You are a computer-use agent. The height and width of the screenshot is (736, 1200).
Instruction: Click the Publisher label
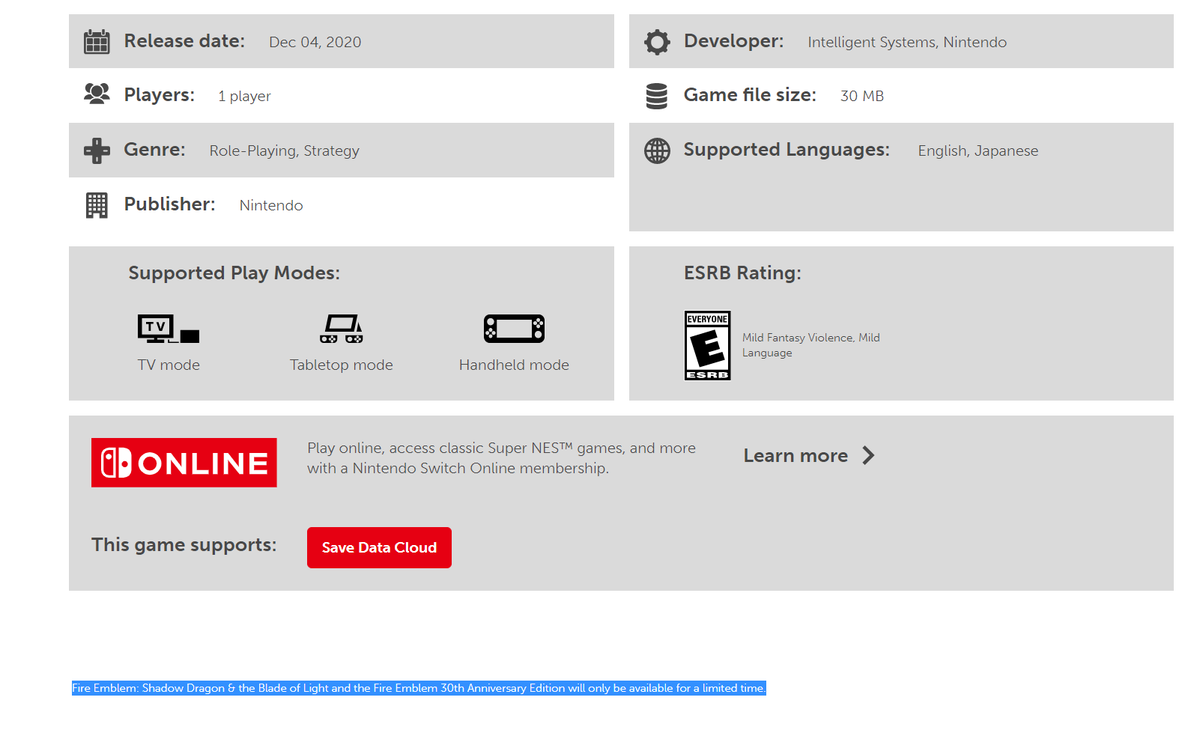click(x=170, y=204)
